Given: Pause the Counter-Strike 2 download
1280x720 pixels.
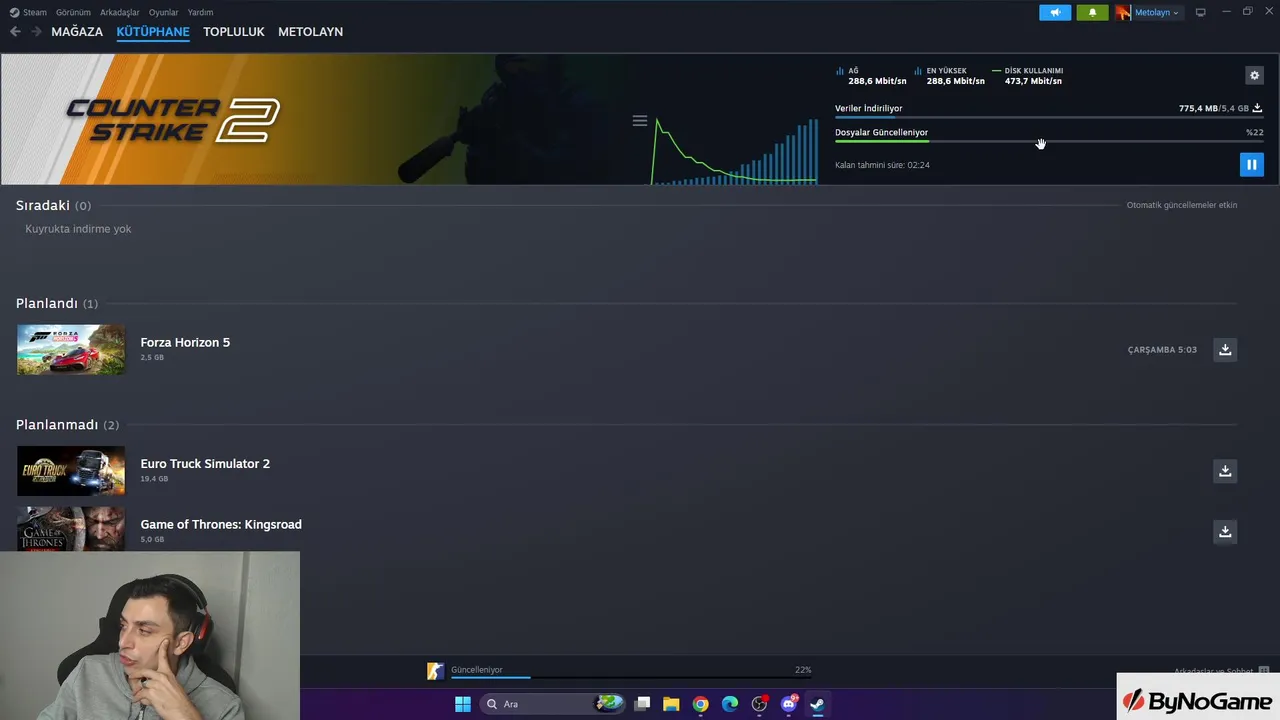Looking at the screenshot, I should [x=1251, y=164].
